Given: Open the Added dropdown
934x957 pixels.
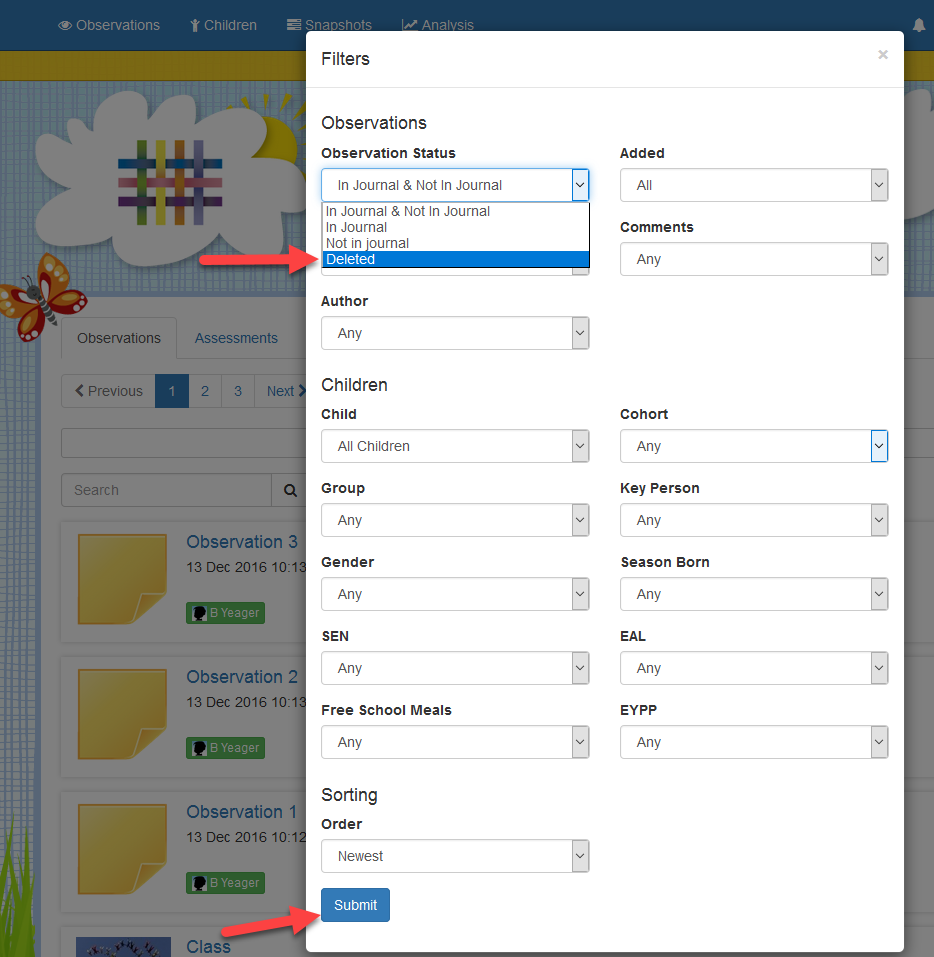Looking at the screenshot, I should [x=754, y=185].
